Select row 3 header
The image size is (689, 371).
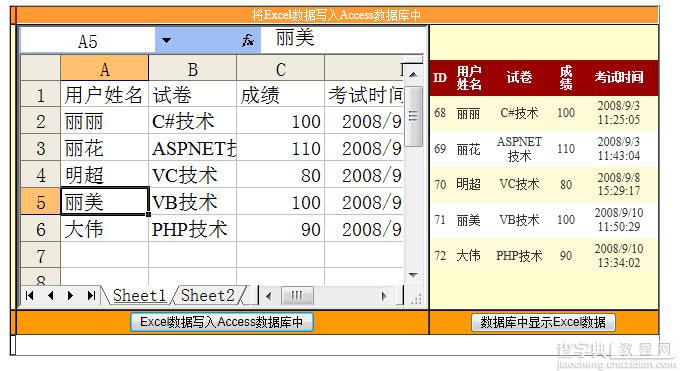40,148
